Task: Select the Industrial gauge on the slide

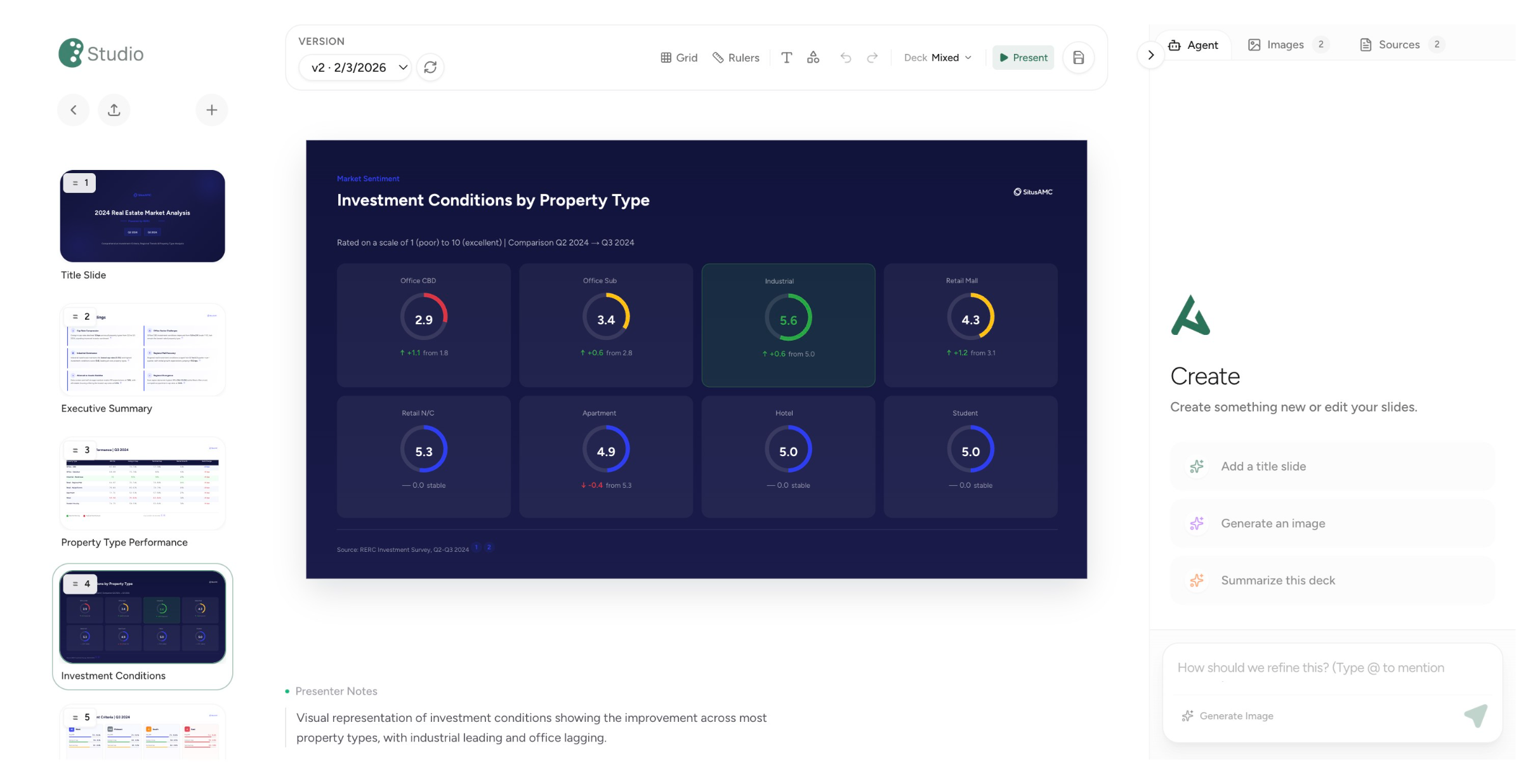Action: (788, 325)
